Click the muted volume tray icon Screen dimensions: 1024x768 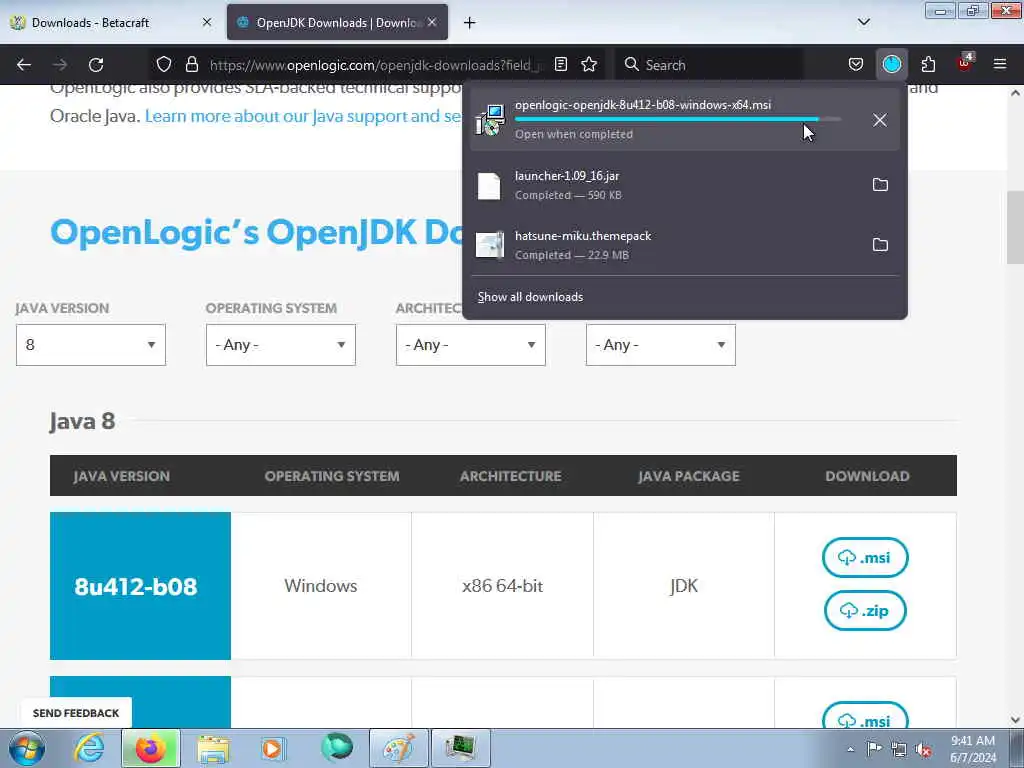click(923, 749)
